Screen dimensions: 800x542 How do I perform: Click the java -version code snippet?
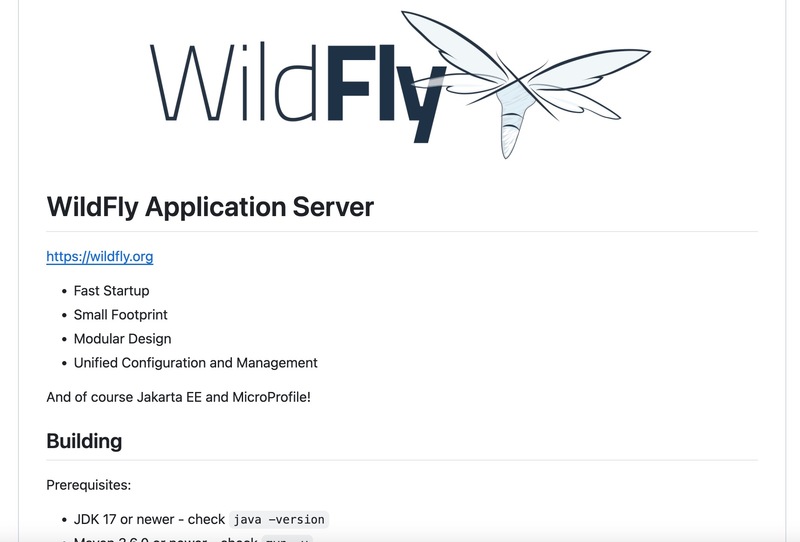(x=279, y=520)
